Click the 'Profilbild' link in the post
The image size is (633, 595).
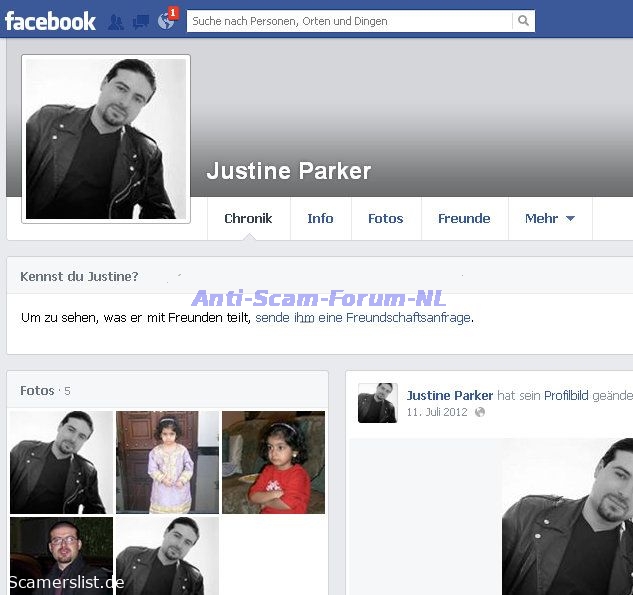tap(566, 396)
